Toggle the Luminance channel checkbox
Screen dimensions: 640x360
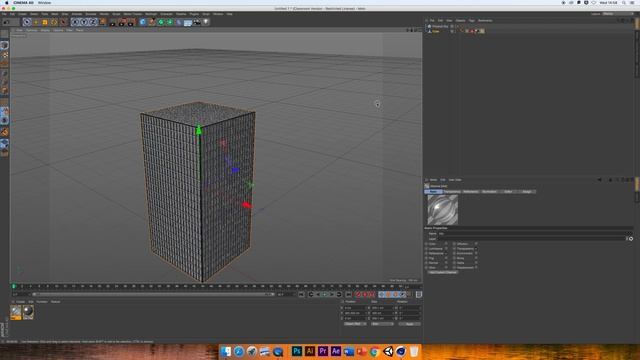click(446, 249)
